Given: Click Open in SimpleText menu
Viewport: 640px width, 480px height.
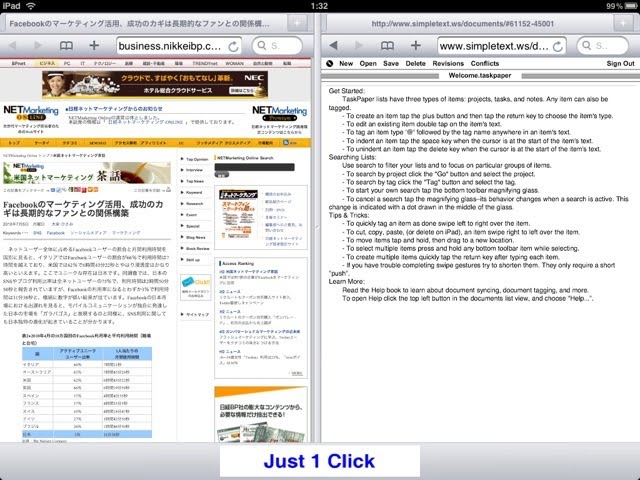Looking at the screenshot, I should point(368,63).
